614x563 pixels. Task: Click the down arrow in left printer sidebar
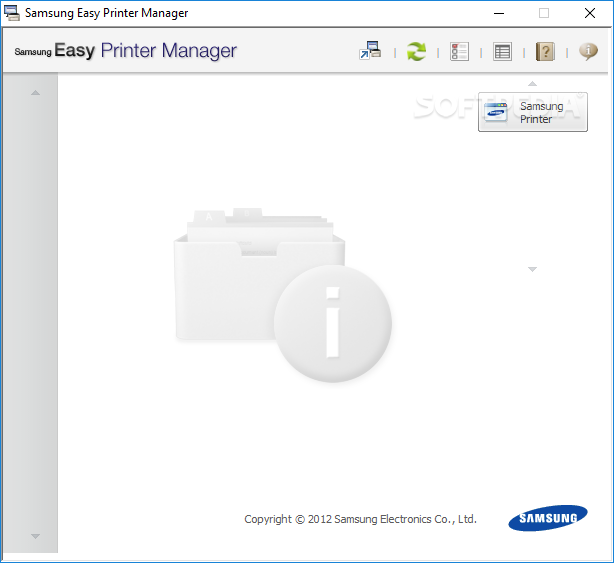(x=35, y=536)
